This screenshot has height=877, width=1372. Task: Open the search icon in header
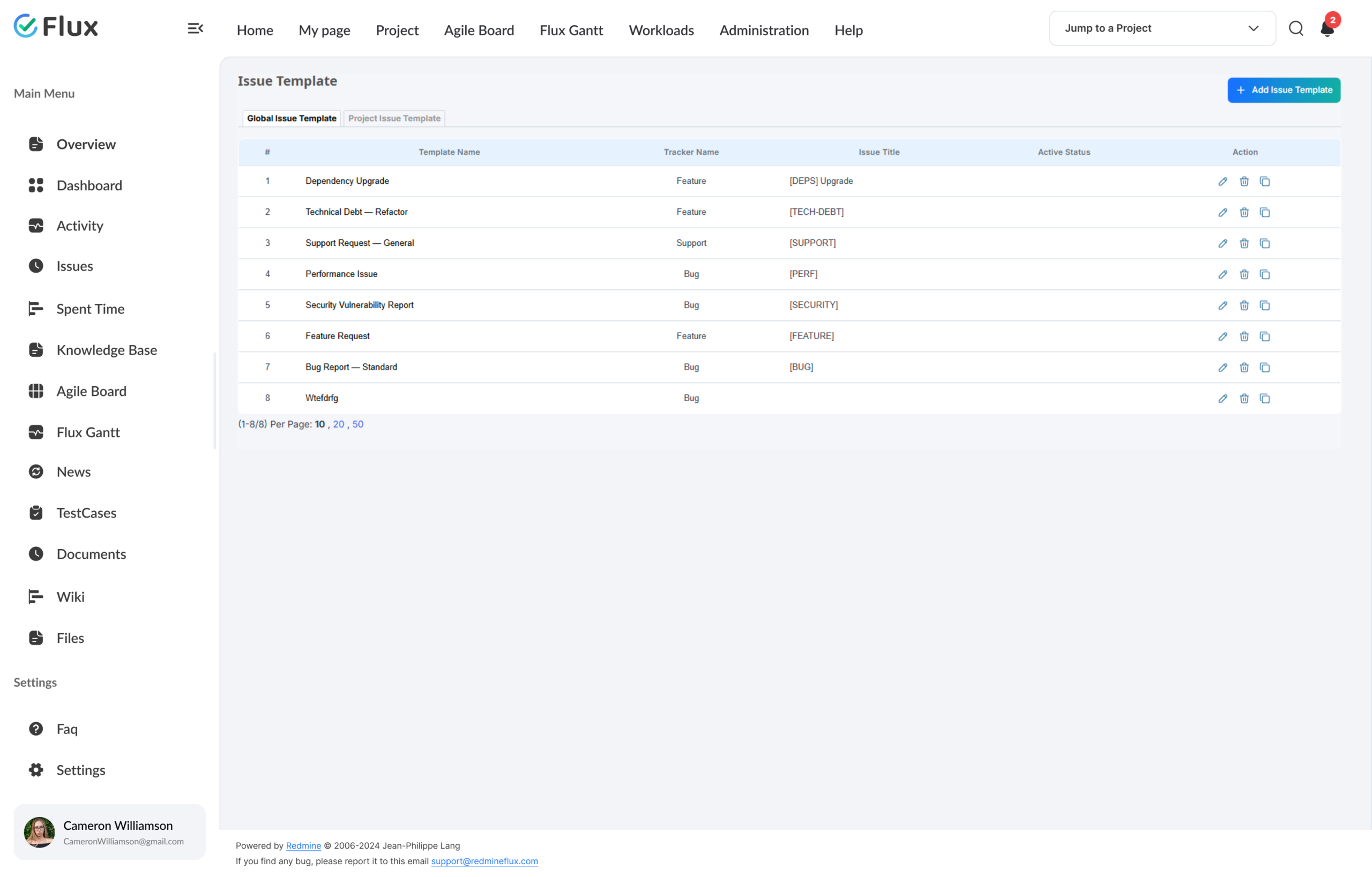[1296, 28]
